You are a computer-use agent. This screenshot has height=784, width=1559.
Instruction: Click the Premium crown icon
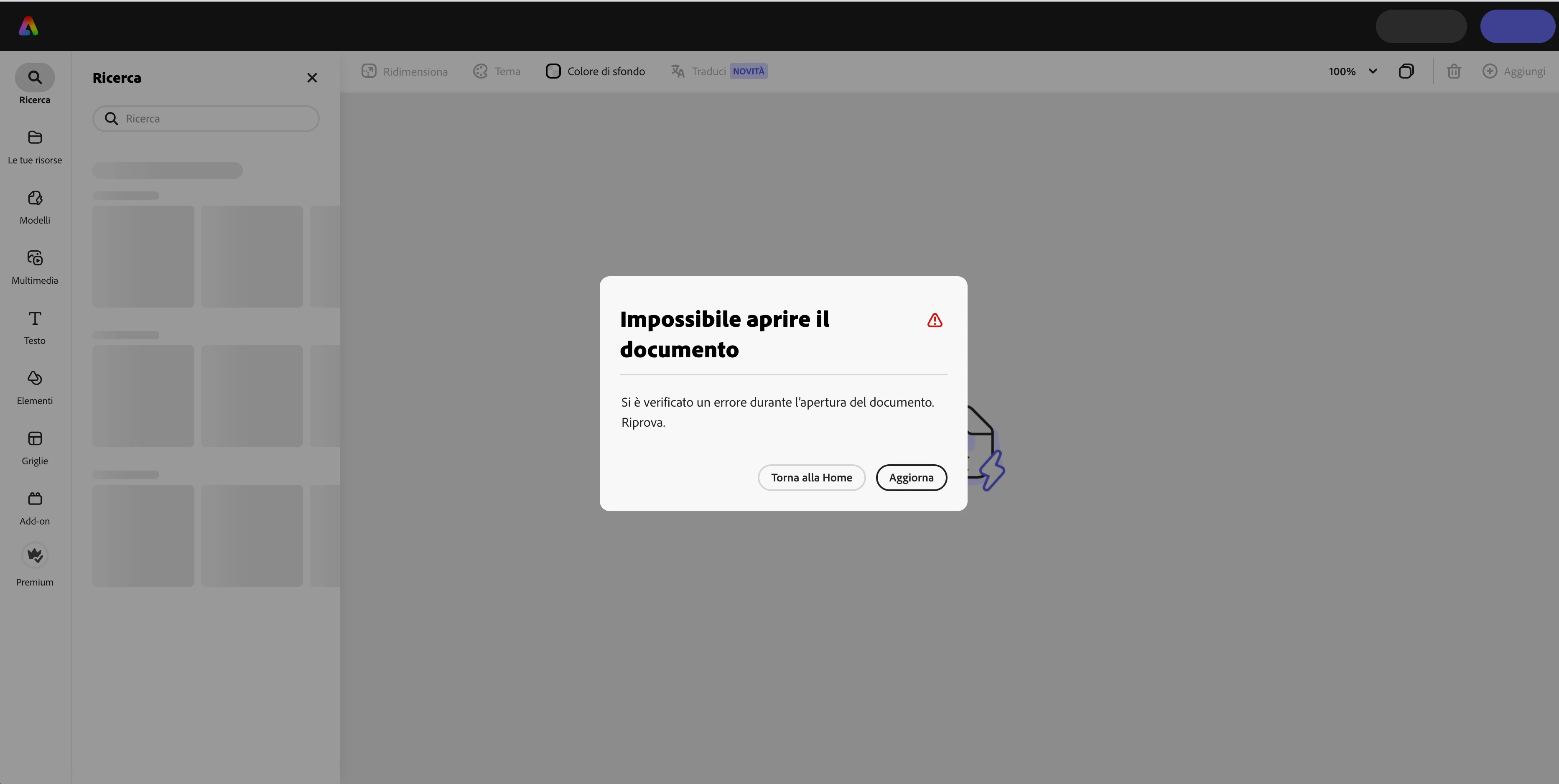point(35,555)
